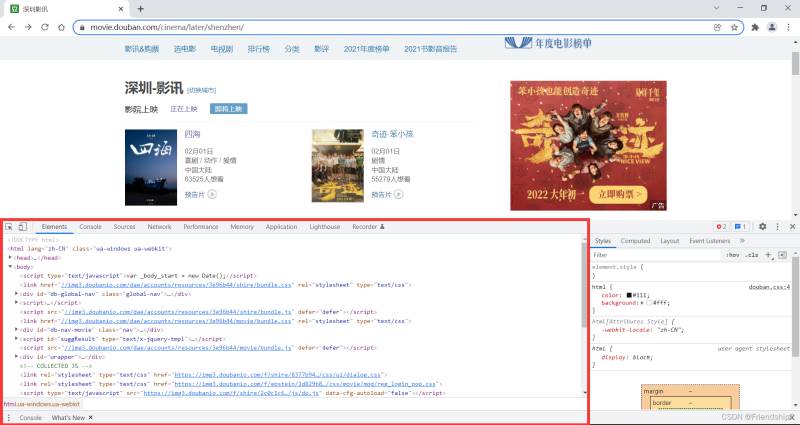Toggle the computed styles sidebar icon
This screenshot has height=425, width=800.
(783, 255)
